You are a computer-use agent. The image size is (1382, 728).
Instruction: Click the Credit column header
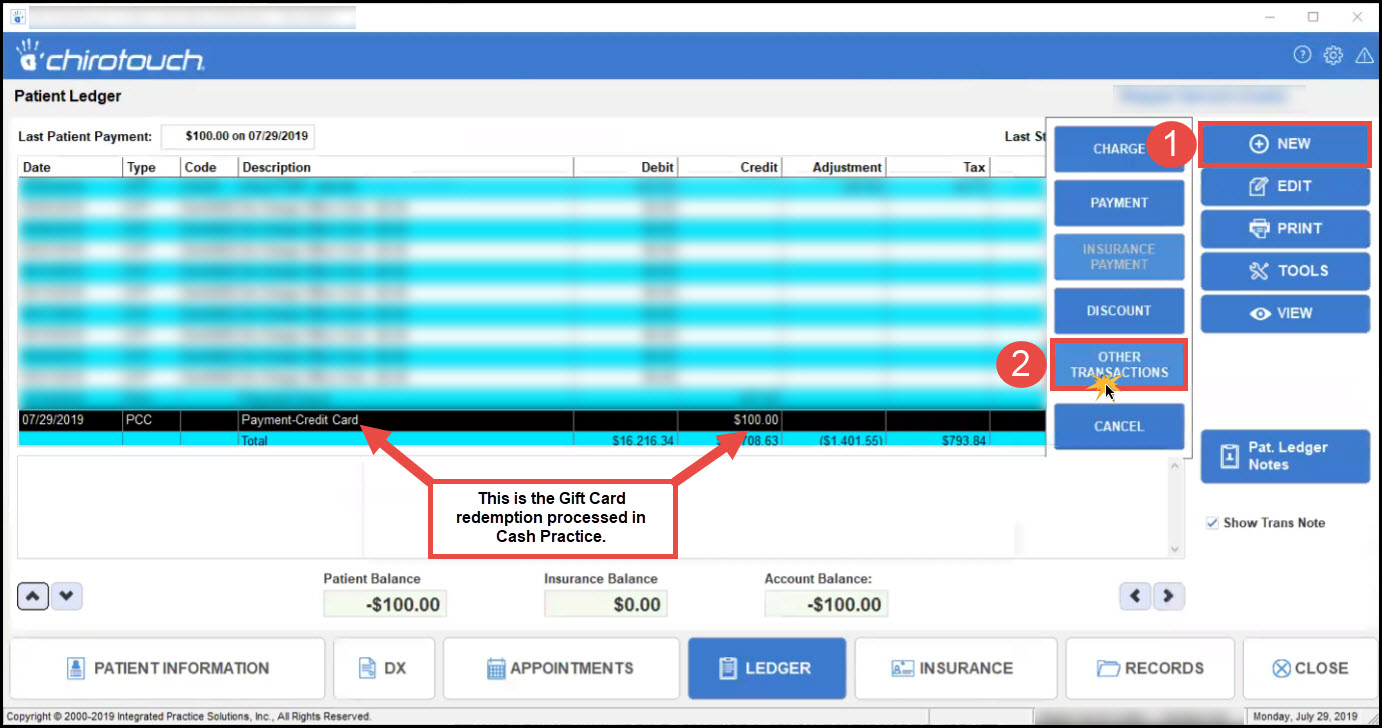(x=730, y=167)
